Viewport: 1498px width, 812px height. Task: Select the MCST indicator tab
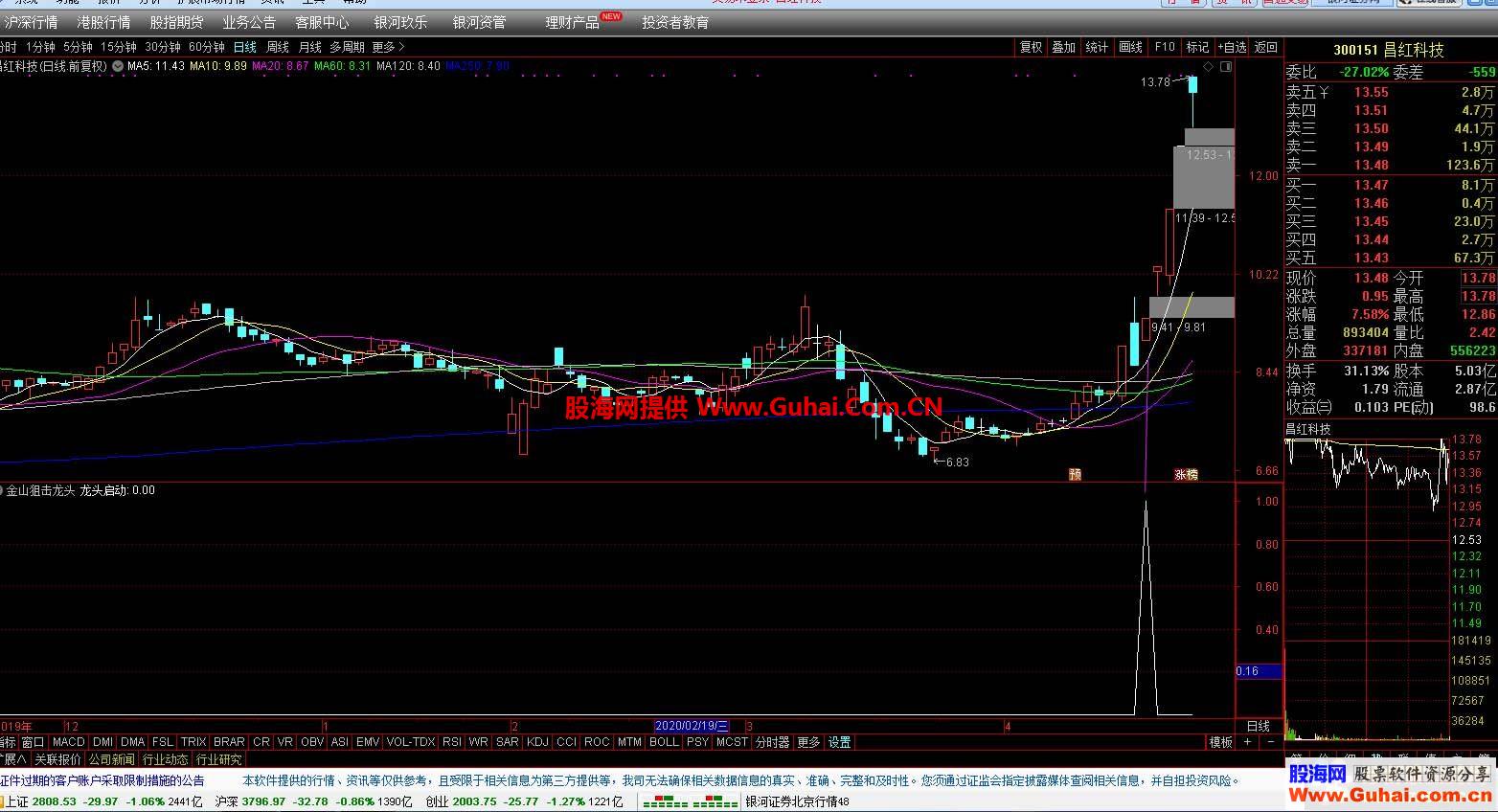tap(732, 742)
